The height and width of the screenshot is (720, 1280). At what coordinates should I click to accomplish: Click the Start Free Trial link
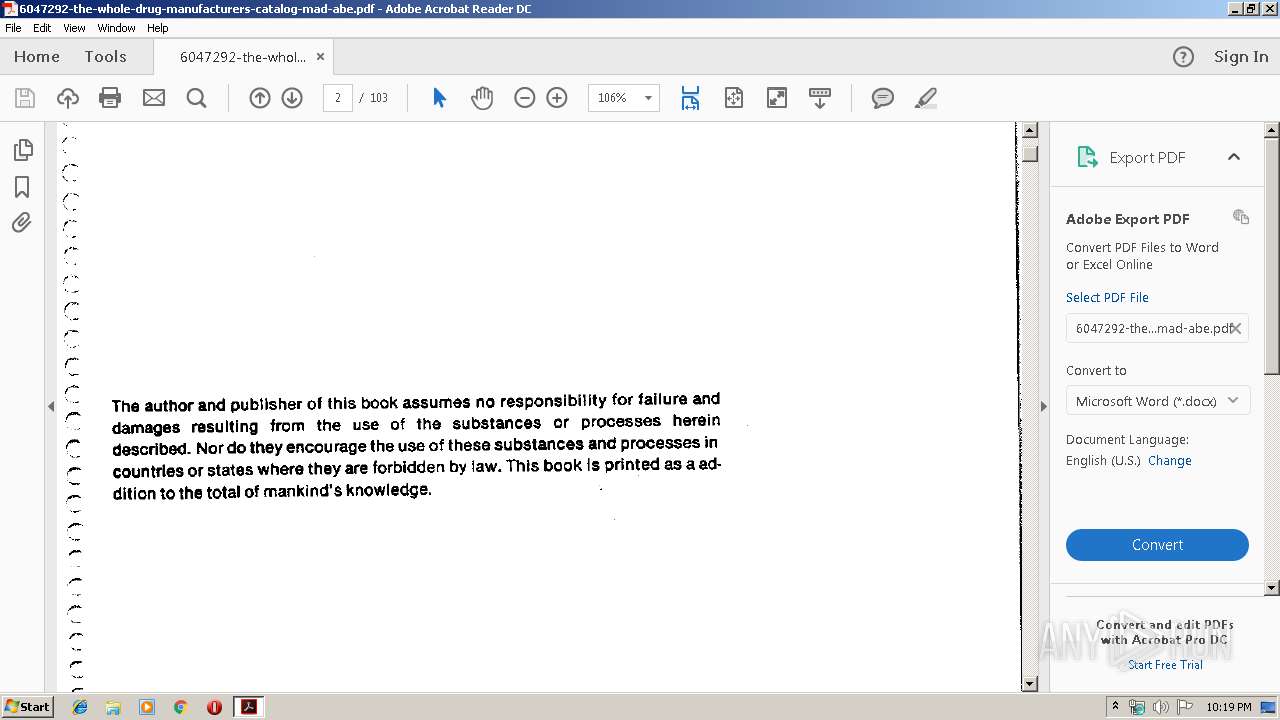pos(1165,665)
